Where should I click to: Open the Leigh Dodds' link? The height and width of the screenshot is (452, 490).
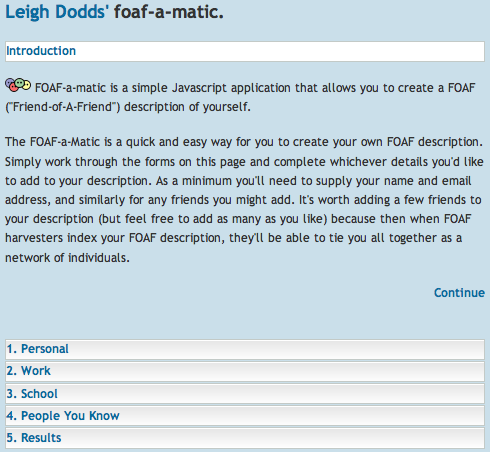57,12
